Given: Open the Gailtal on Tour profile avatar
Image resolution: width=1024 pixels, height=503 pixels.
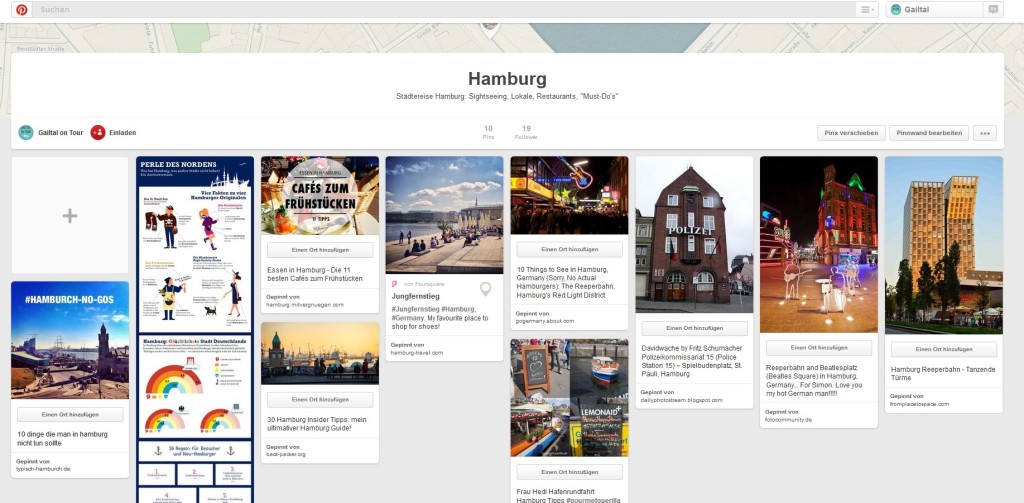Looking at the screenshot, I should 25,133.
